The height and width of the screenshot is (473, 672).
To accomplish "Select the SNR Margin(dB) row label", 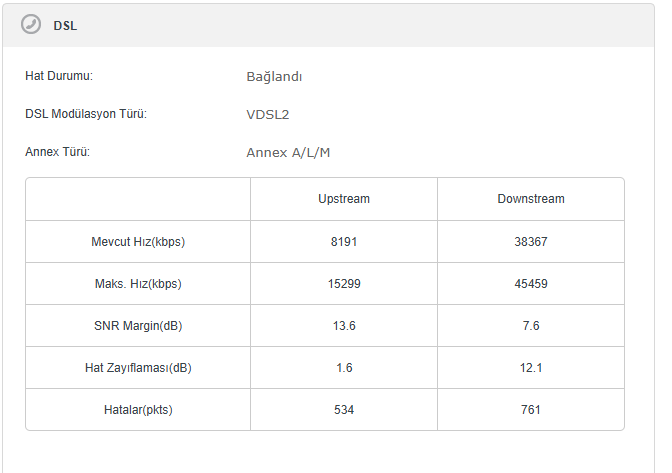I will [x=138, y=326].
